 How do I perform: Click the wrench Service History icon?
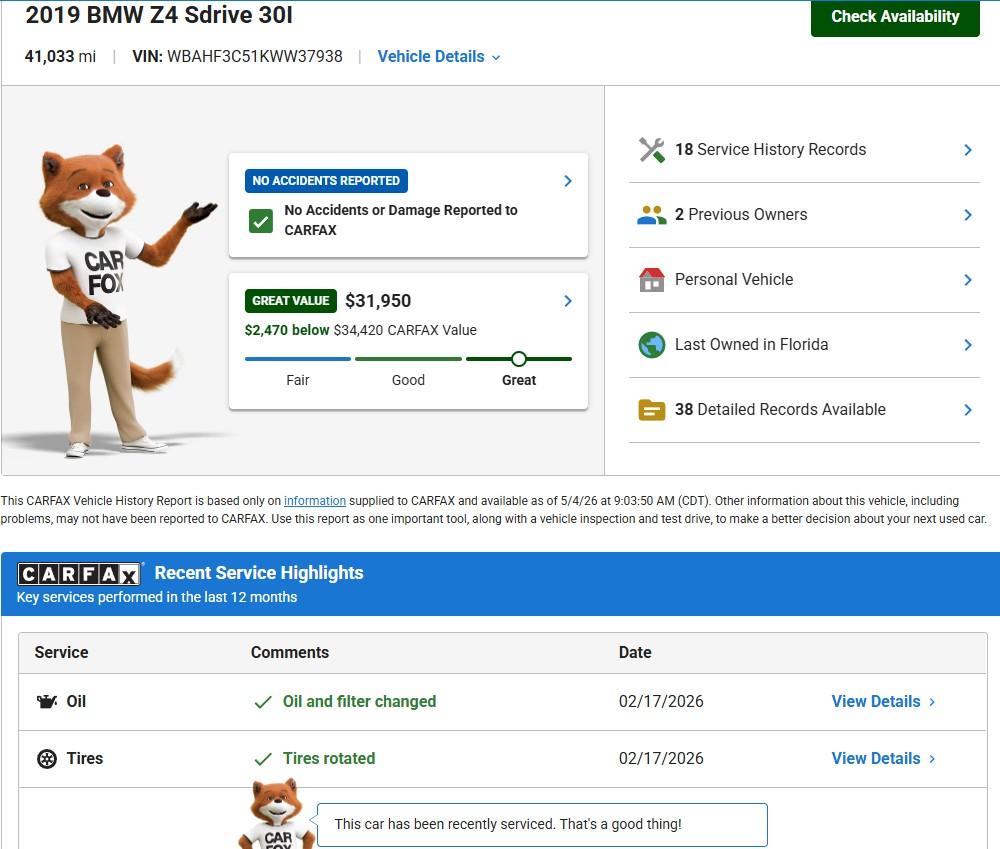pos(651,150)
